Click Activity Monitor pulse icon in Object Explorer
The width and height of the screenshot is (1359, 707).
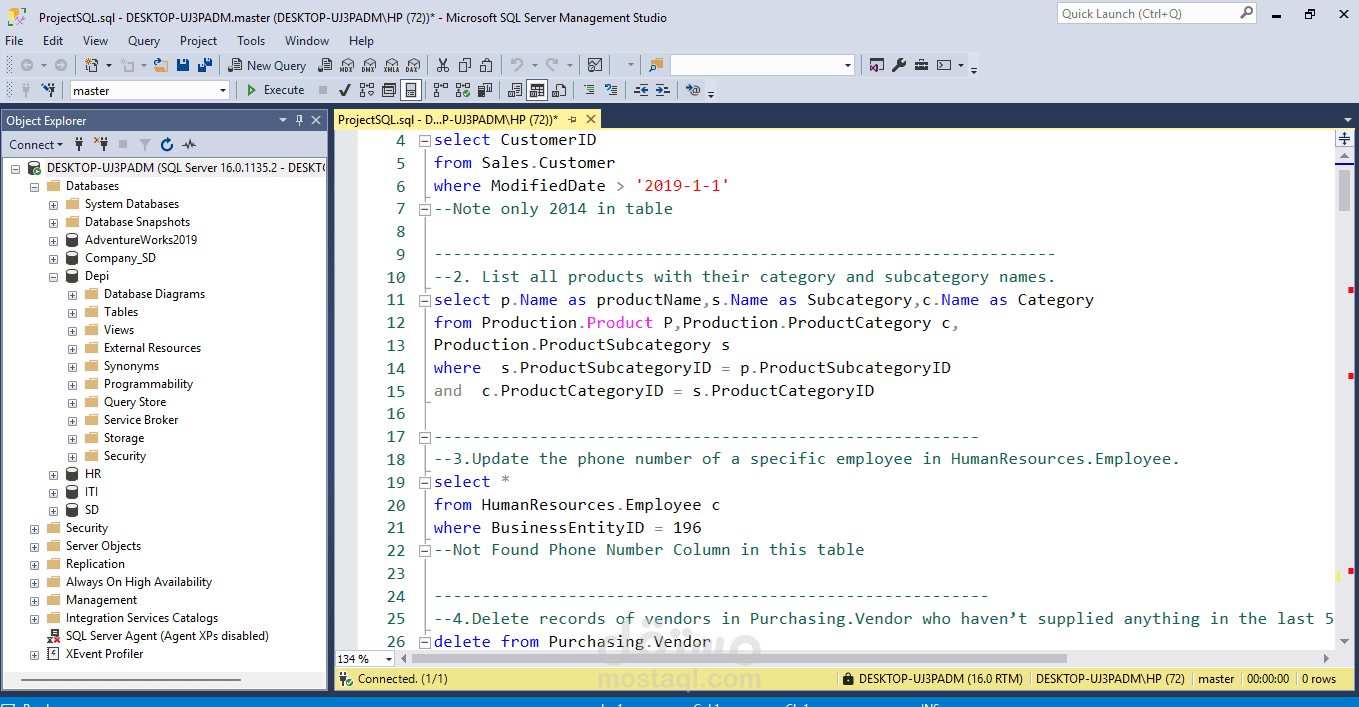pyautogui.click(x=189, y=144)
